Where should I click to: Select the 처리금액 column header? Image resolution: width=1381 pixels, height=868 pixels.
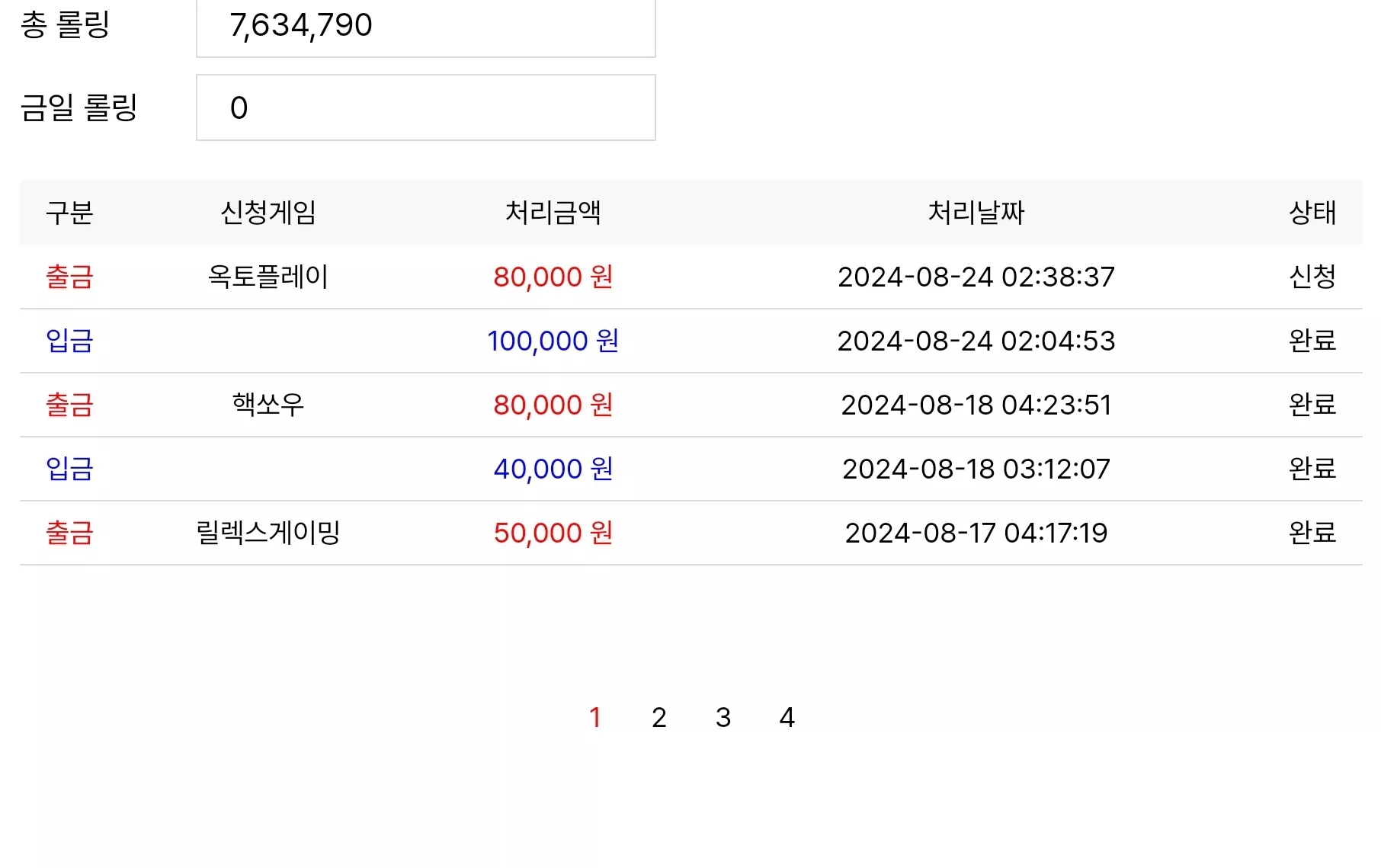pyautogui.click(x=553, y=213)
